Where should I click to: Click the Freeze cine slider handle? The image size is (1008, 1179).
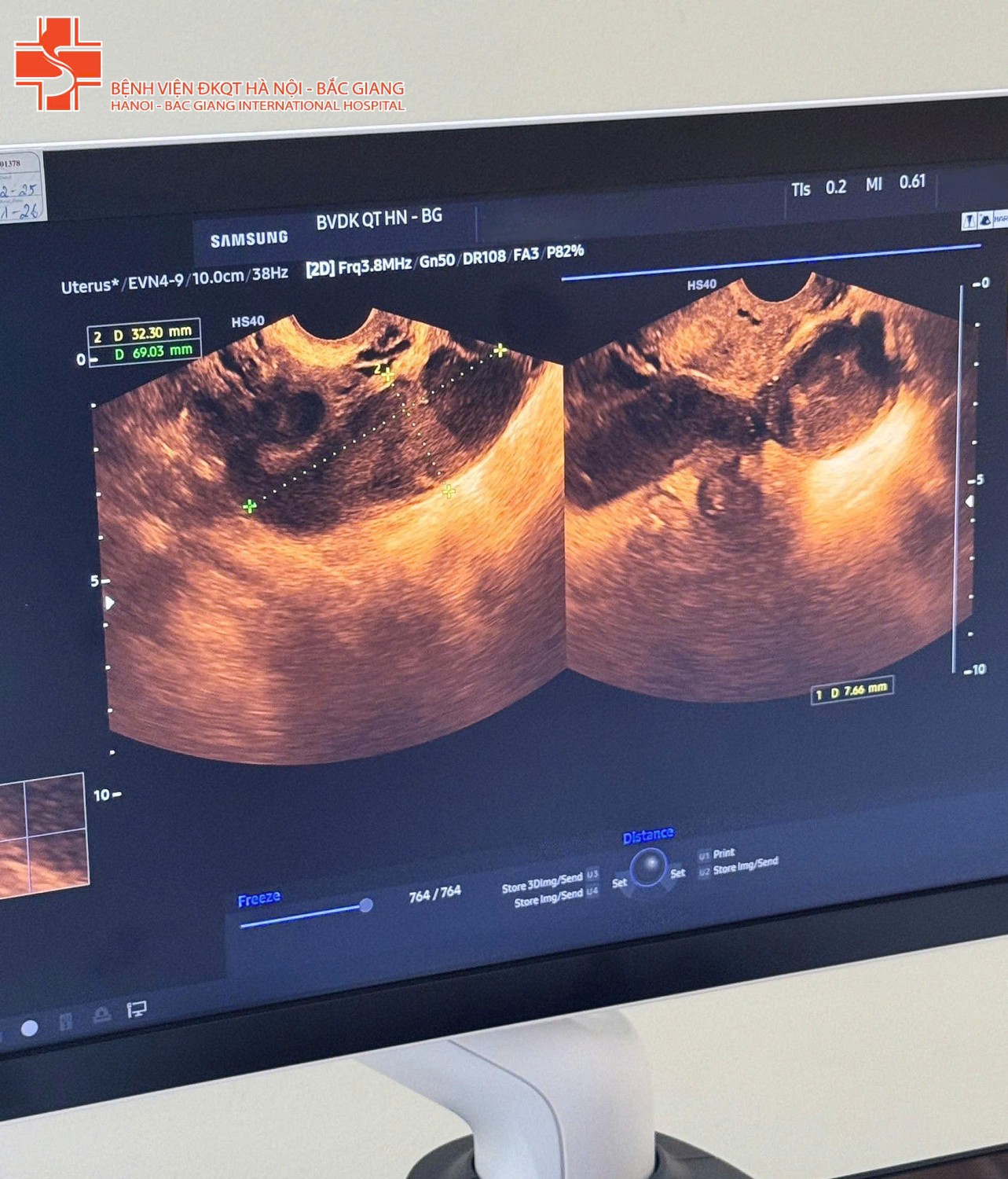(365, 905)
